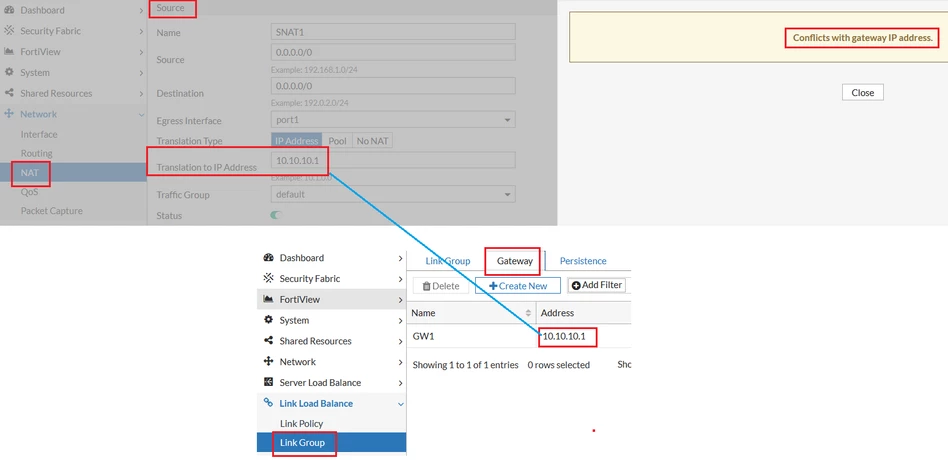948x460 pixels.
Task: Click the Source address field
Action: pos(393,52)
